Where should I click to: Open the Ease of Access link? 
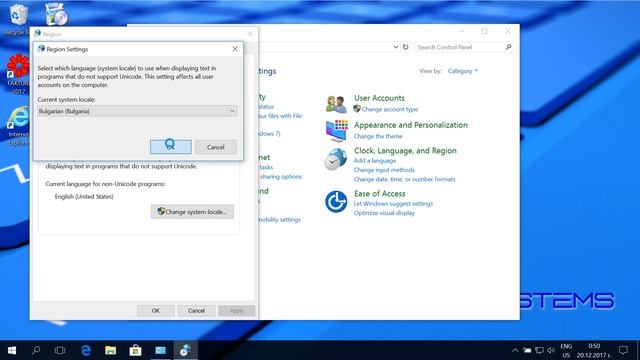point(380,194)
